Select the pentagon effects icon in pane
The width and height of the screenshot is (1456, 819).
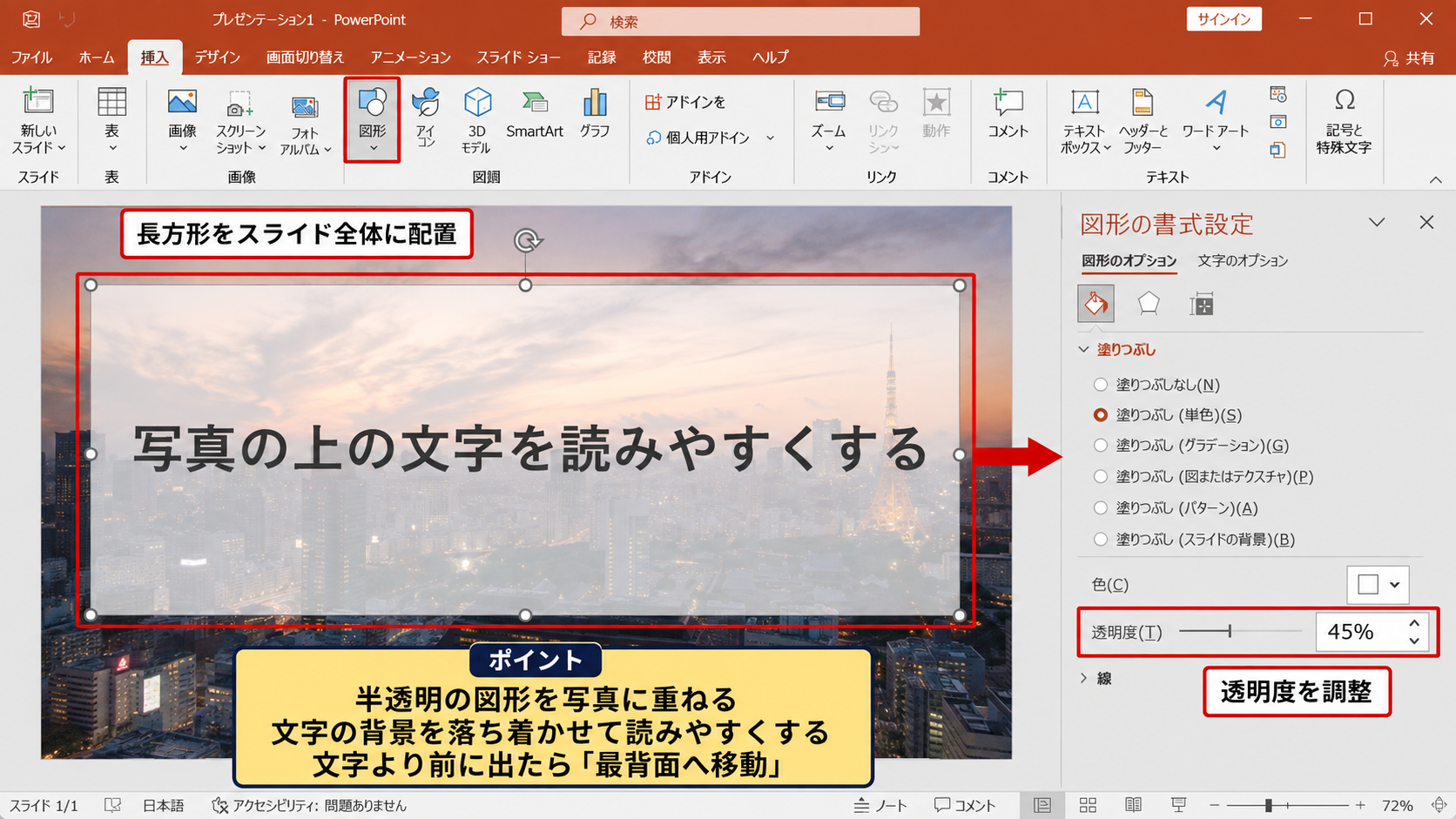[x=1149, y=304]
